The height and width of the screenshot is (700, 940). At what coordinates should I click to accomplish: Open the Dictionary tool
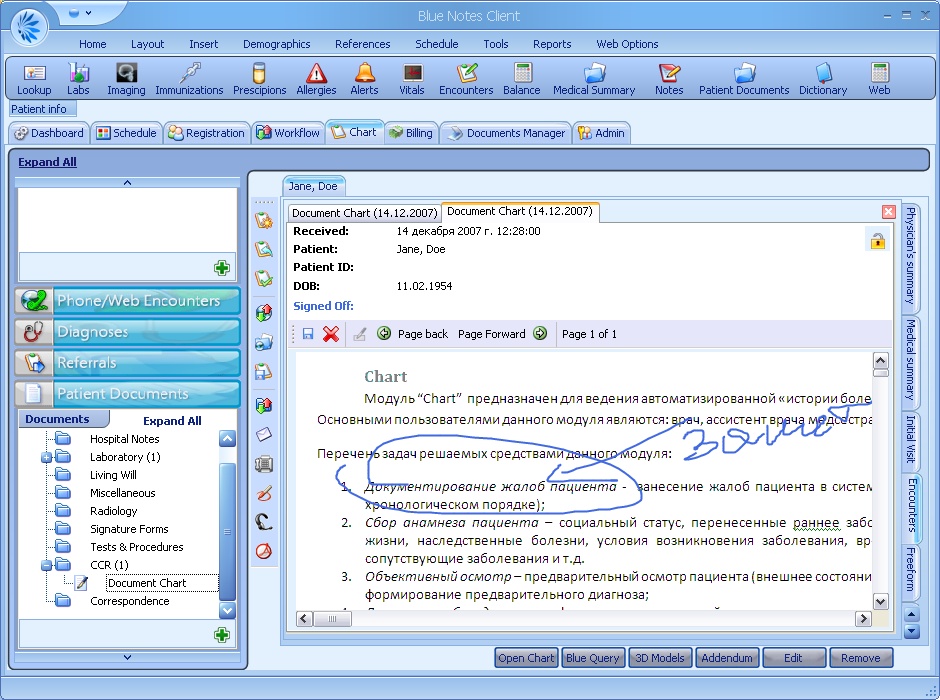coord(823,79)
